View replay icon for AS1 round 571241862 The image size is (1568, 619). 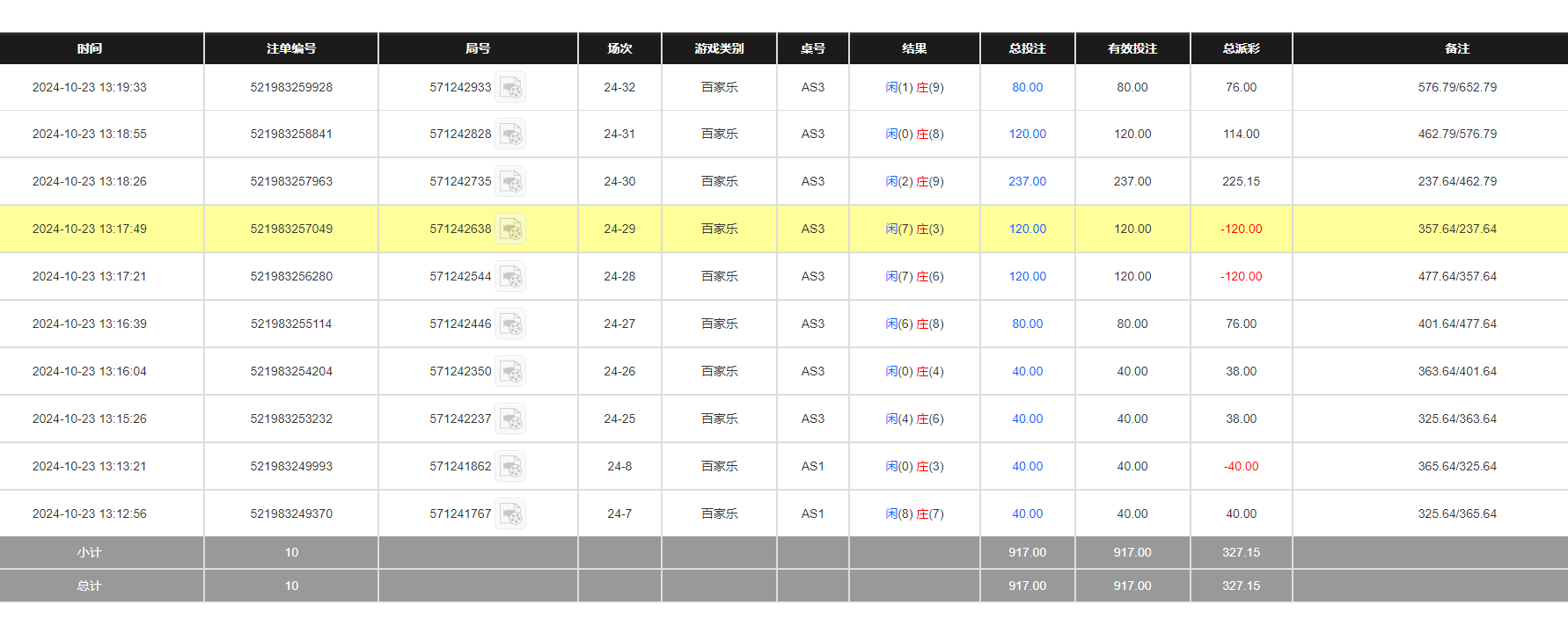click(510, 467)
